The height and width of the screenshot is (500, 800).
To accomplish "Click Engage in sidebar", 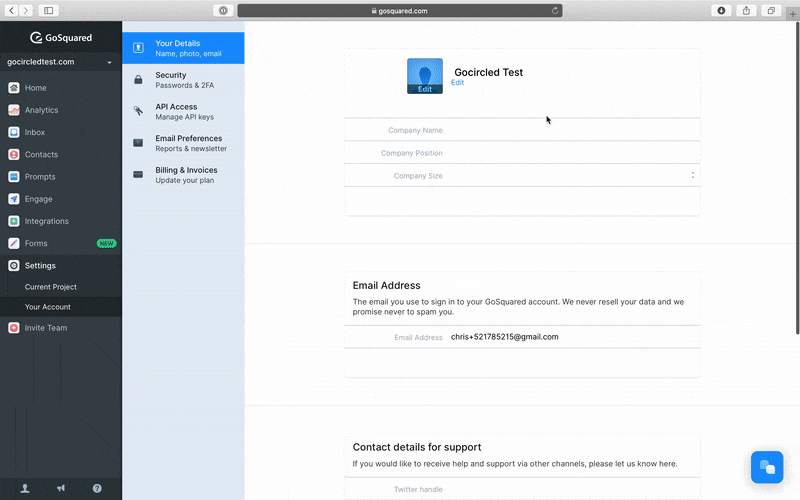I will click(38, 199).
